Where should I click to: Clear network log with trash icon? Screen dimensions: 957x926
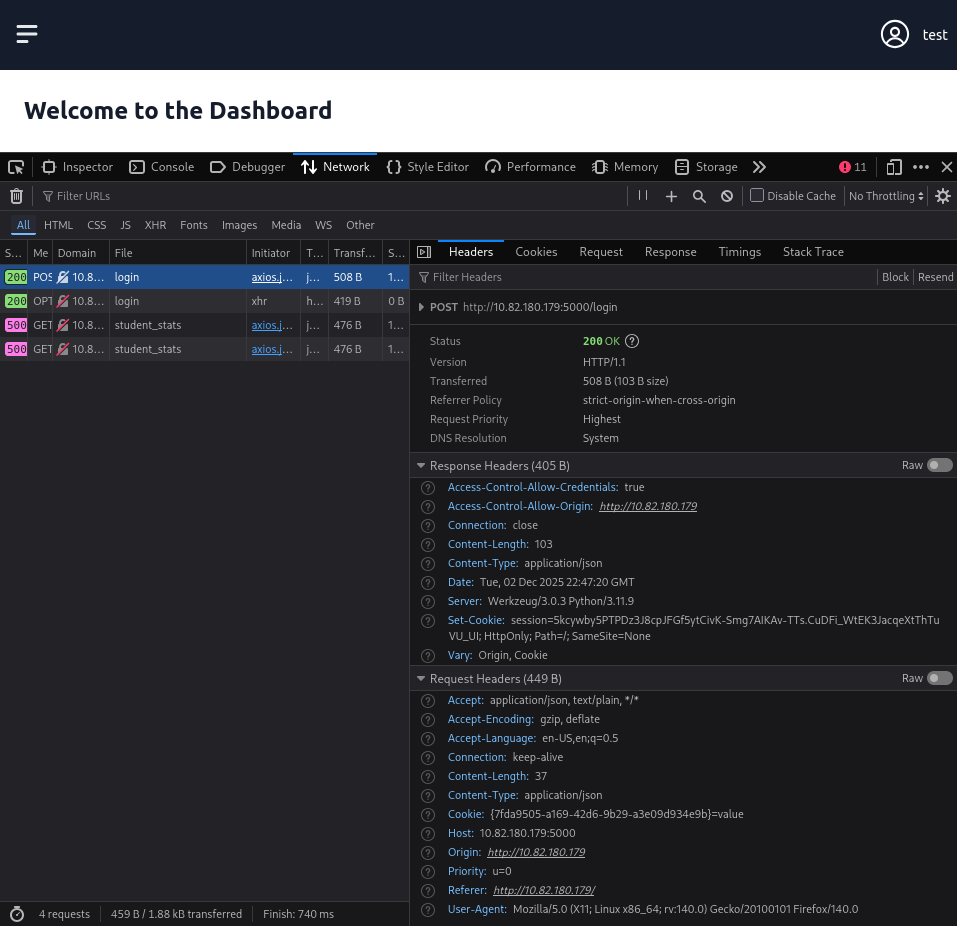16,196
